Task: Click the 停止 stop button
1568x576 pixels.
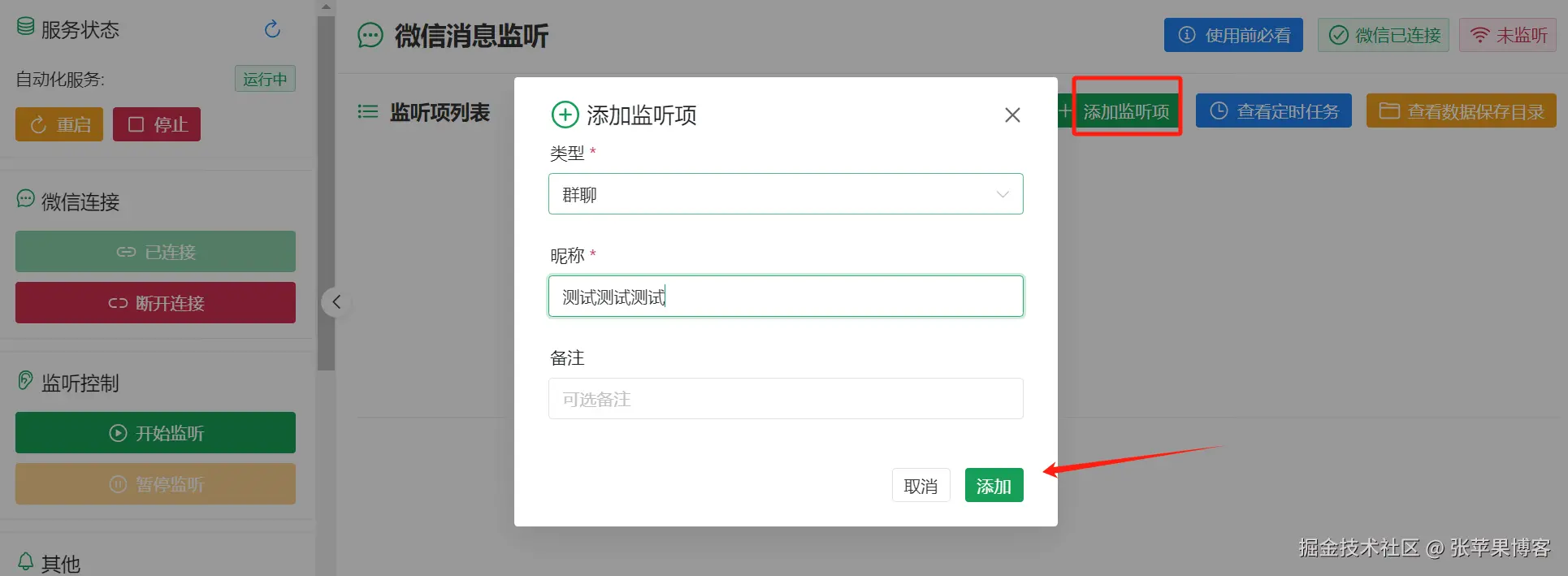Action: click(157, 124)
